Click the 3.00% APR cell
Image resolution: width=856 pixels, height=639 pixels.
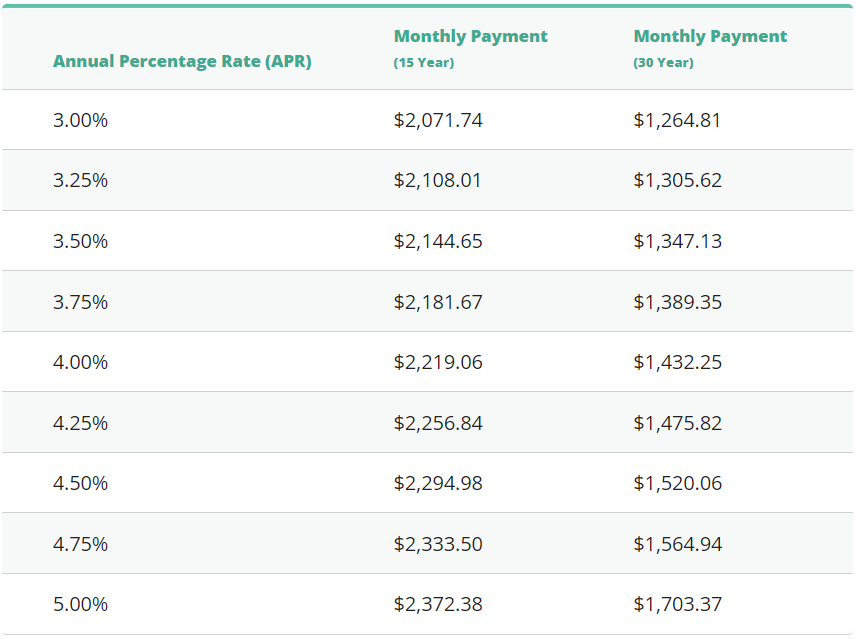[80, 120]
